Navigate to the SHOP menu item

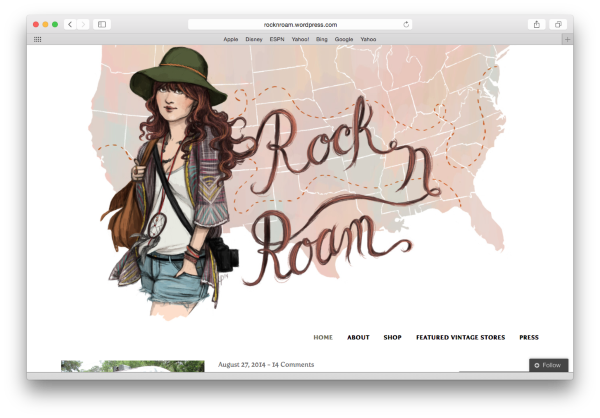[392, 337]
